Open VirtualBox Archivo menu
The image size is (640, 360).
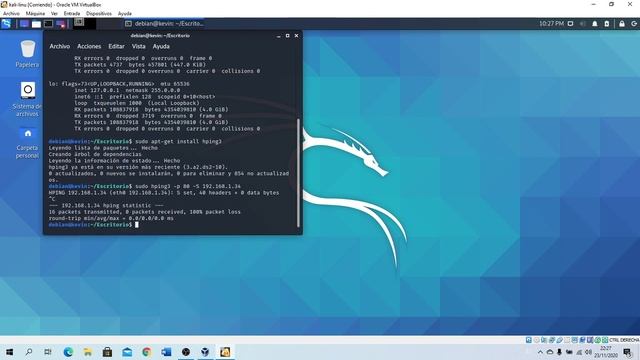tap(11, 13)
